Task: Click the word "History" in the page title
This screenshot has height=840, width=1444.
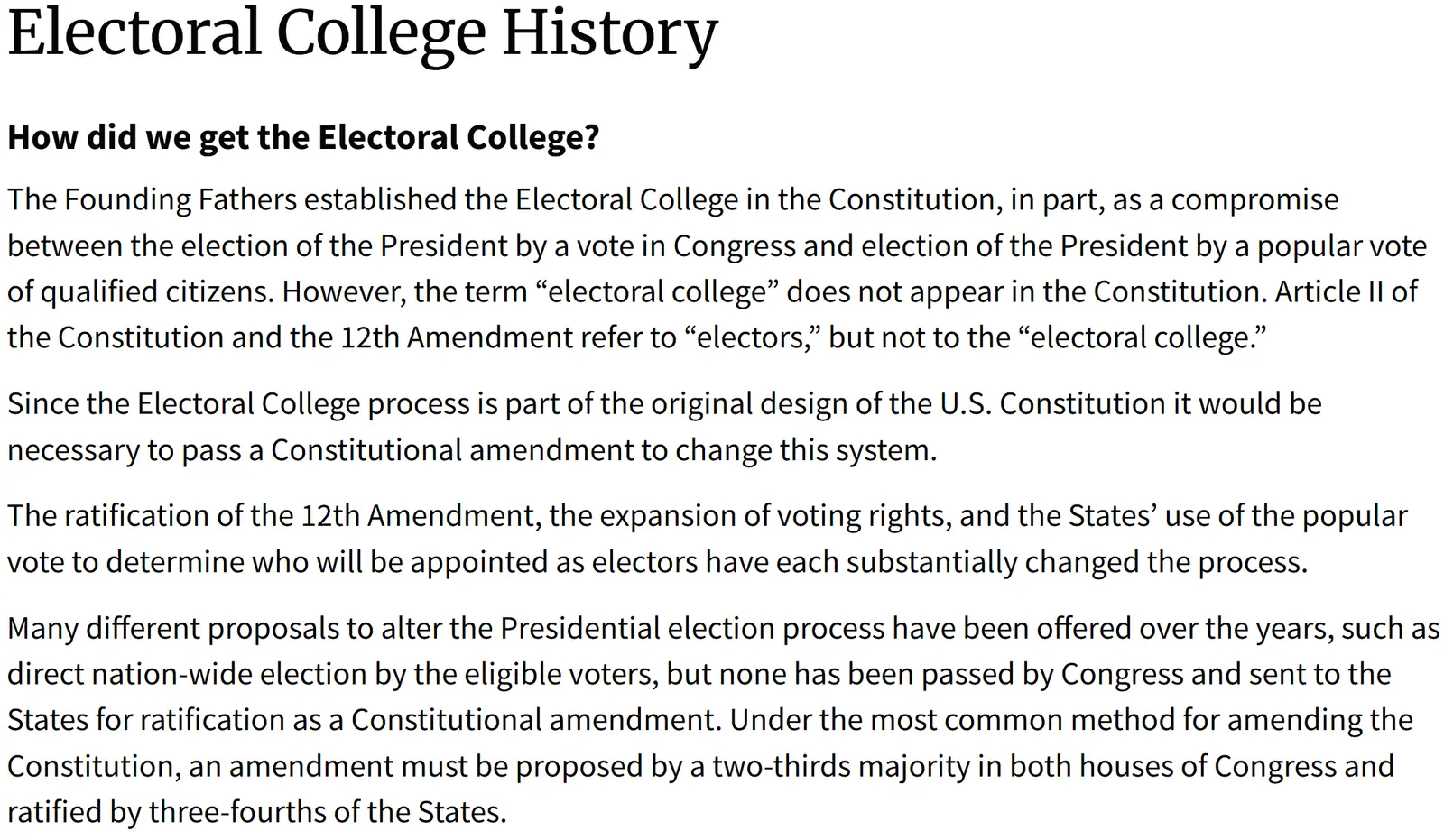Action: coord(610,32)
